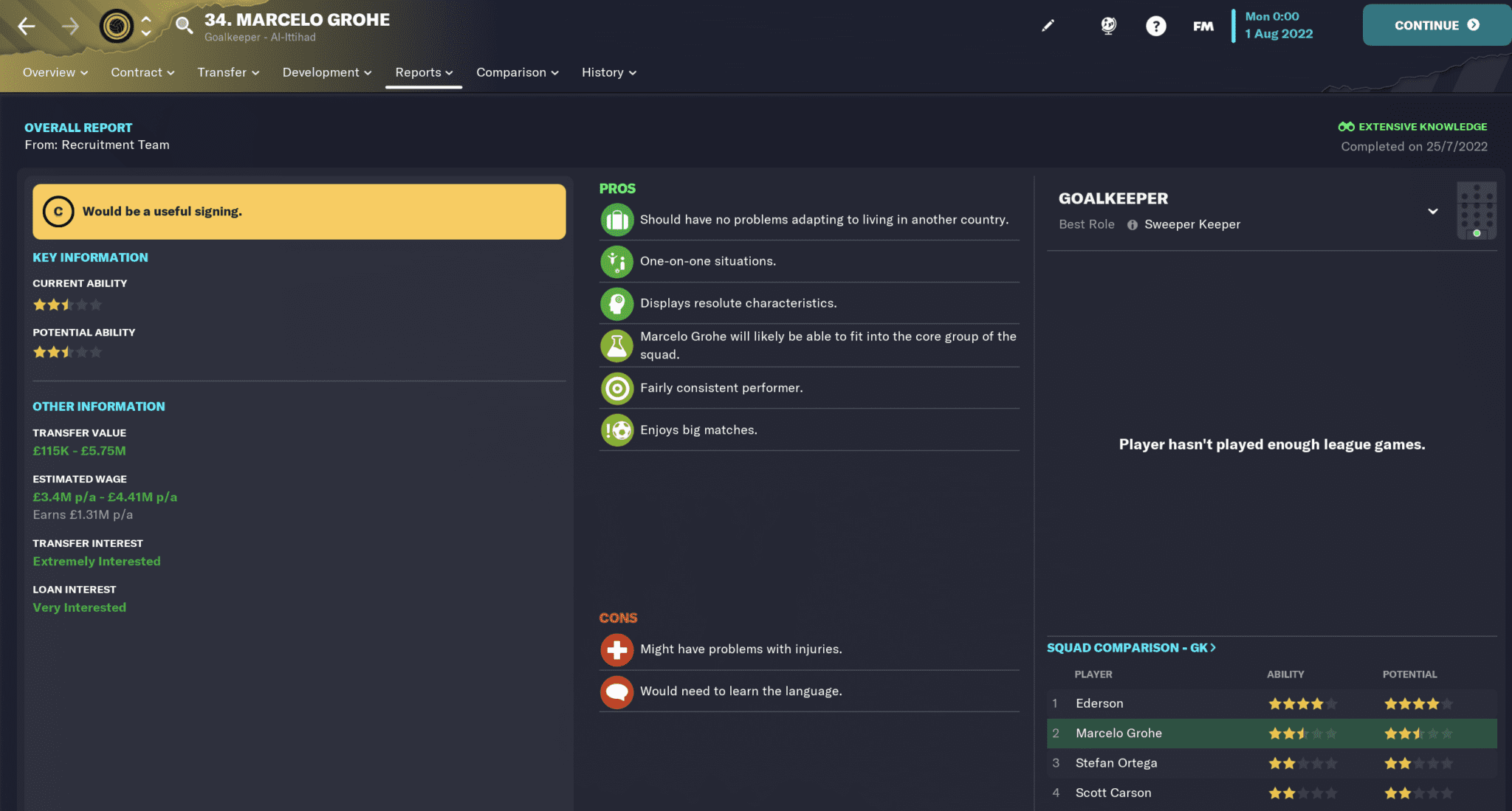Open the help question mark icon
Image resolution: width=1512 pixels, height=811 pixels.
[x=1155, y=24]
